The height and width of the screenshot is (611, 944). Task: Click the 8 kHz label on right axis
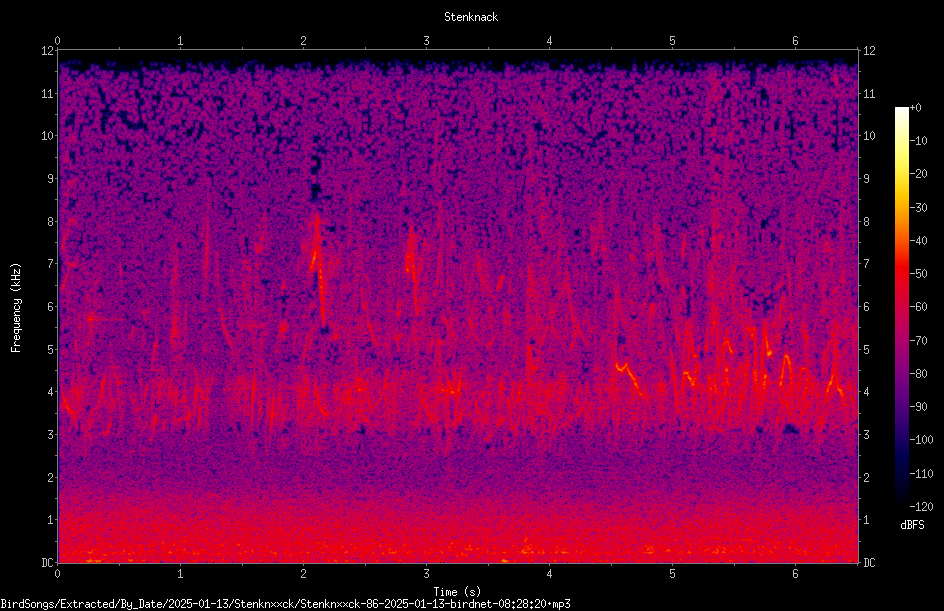click(x=866, y=222)
